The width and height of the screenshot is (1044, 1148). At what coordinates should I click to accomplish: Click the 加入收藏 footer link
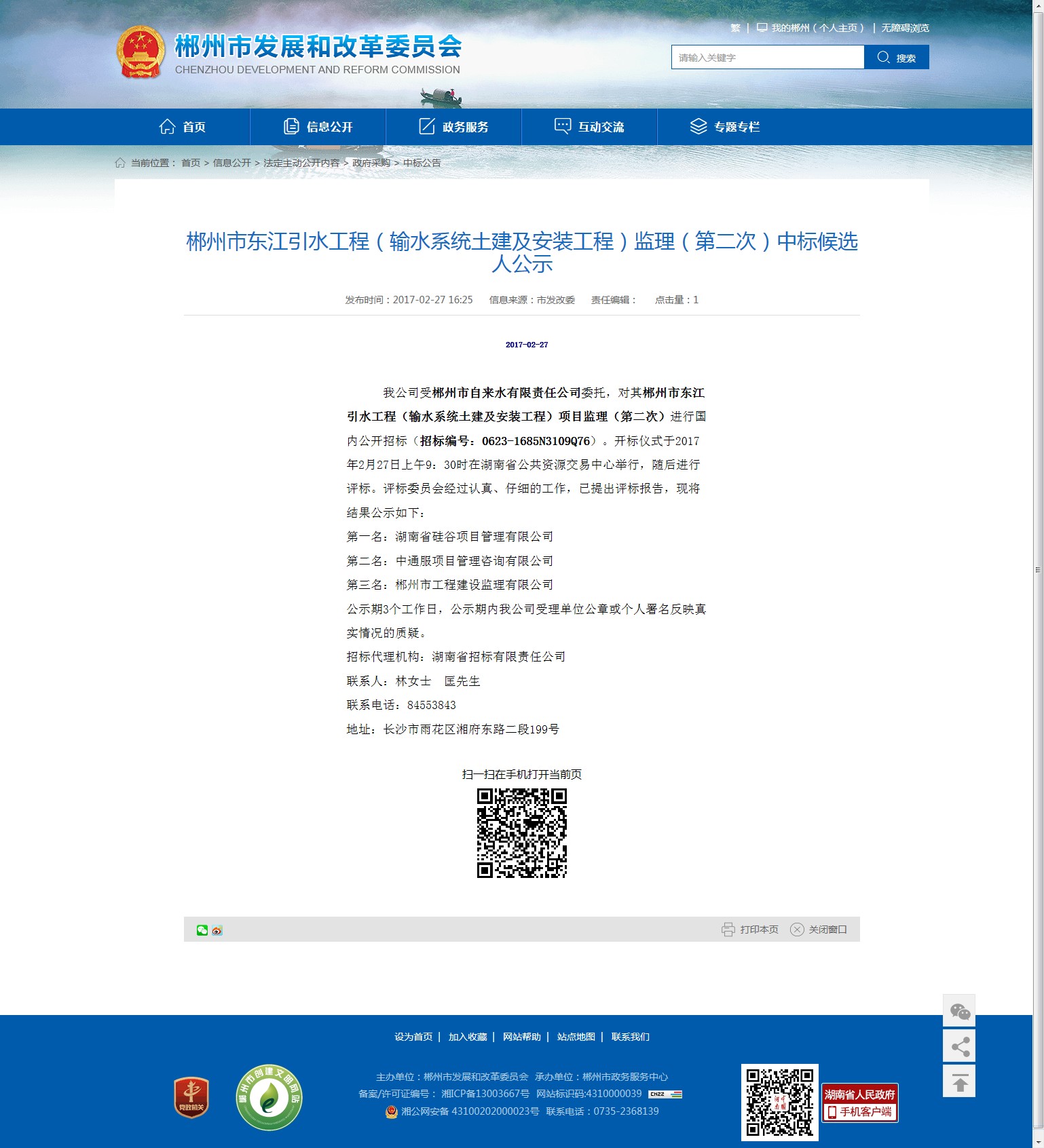468,1037
